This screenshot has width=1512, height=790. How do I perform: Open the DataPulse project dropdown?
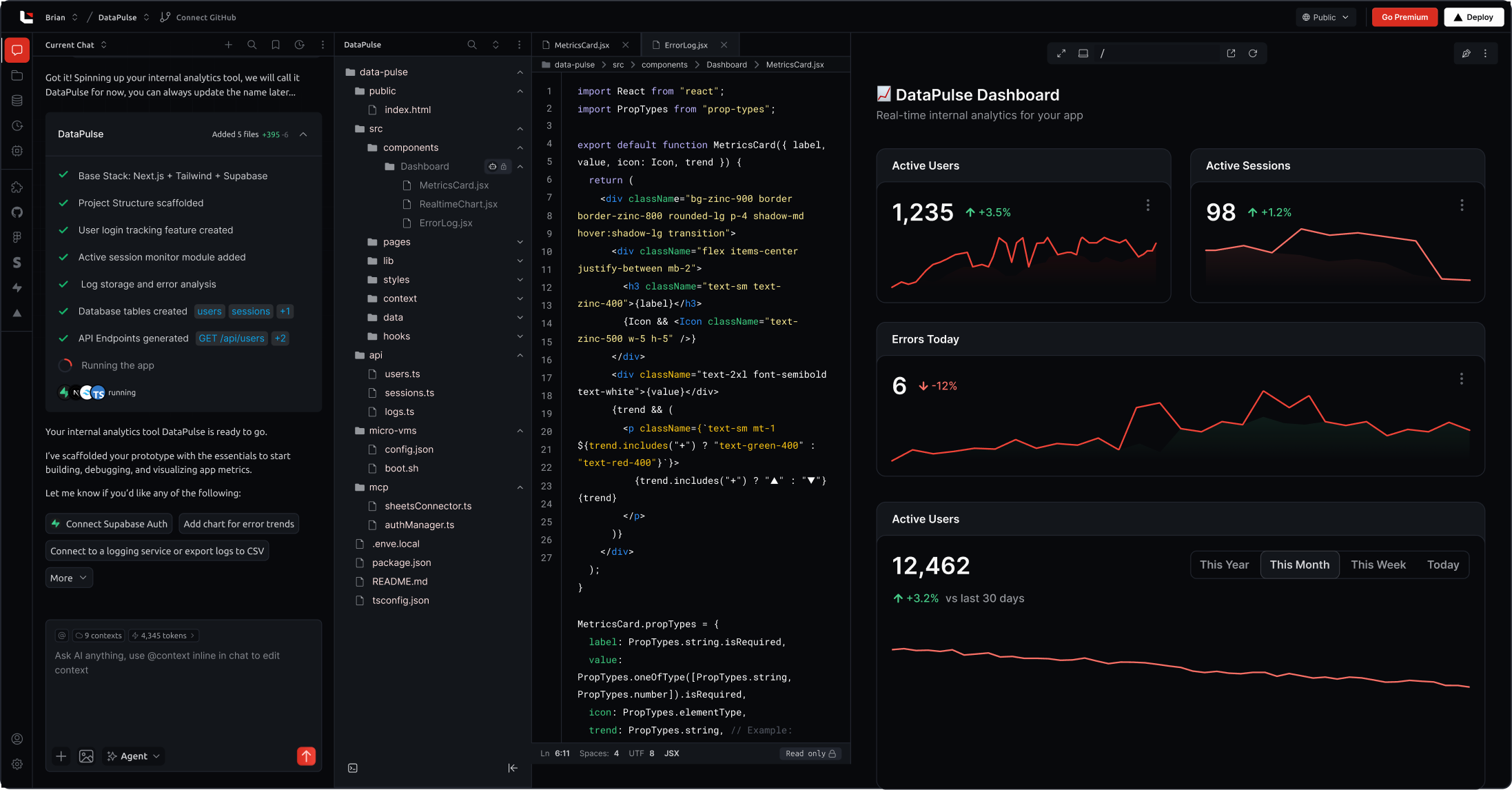[x=123, y=17]
